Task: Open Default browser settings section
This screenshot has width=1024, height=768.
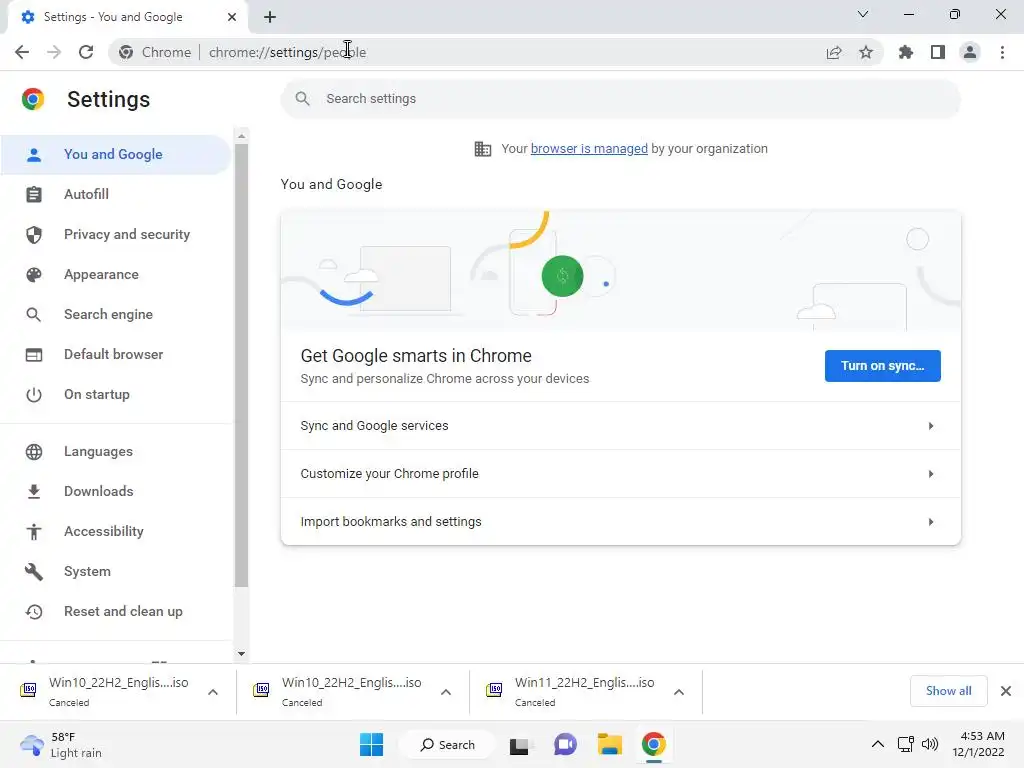Action: click(x=116, y=355)
